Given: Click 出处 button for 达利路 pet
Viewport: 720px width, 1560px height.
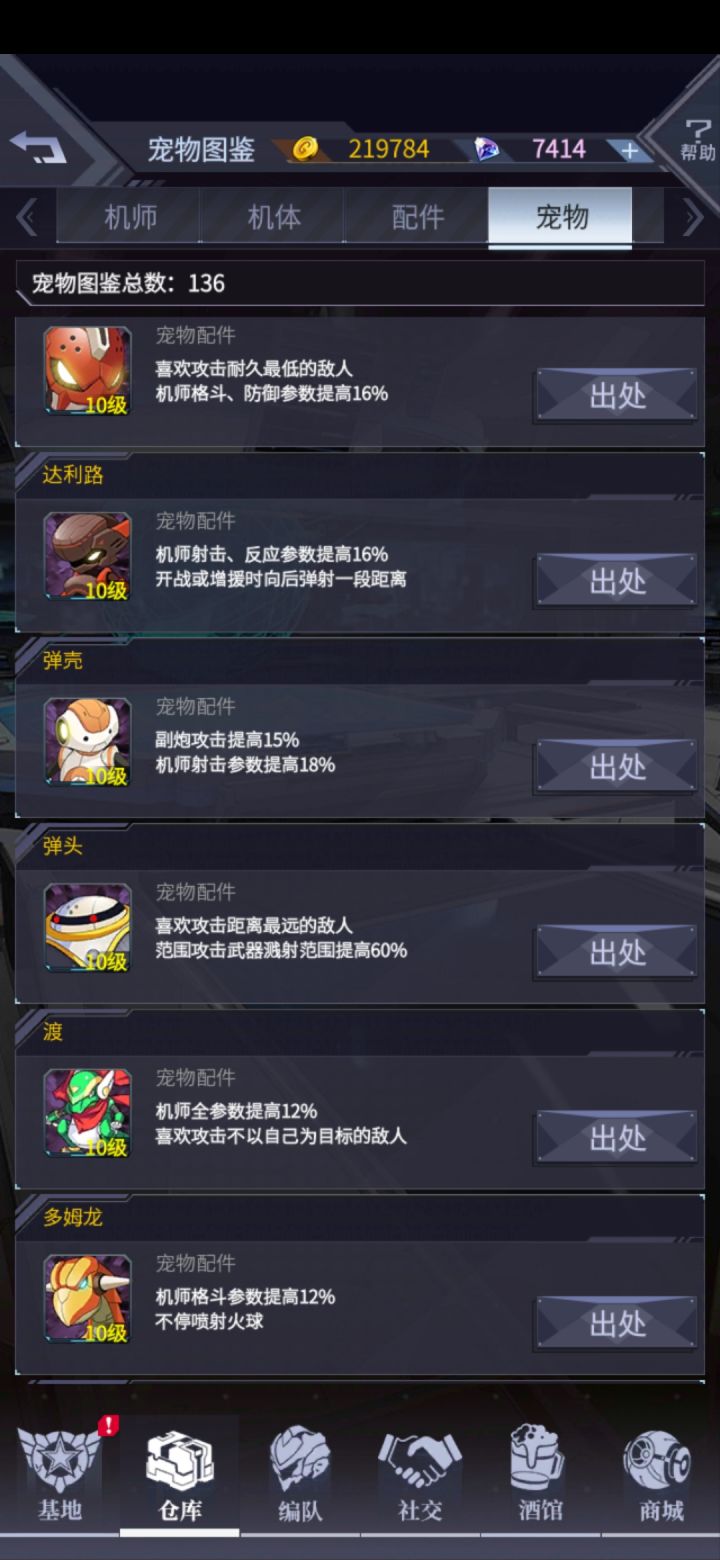Looking at the screenshot, I should 616,581.
